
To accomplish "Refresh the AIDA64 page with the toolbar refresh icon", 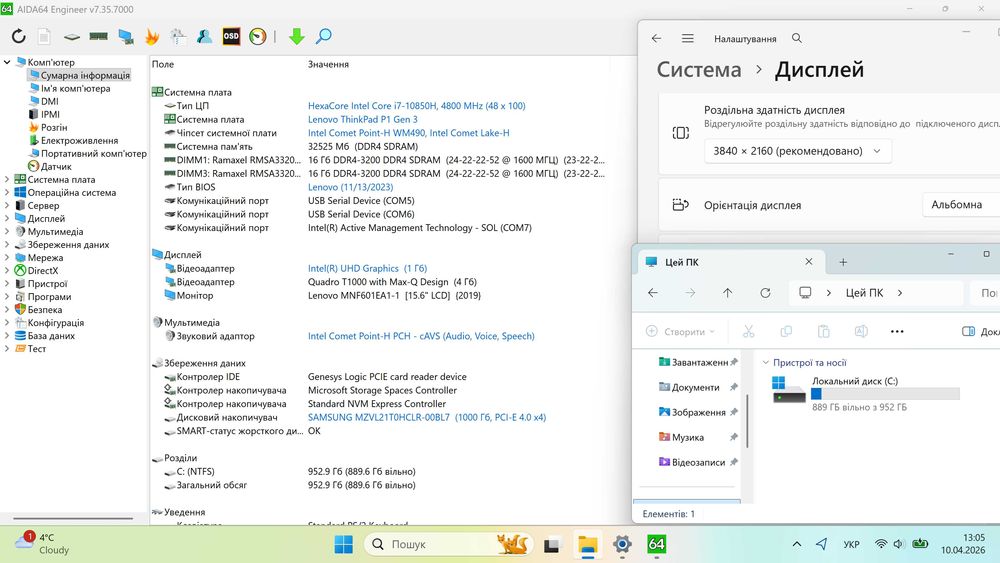I will [x=18, y=36].
